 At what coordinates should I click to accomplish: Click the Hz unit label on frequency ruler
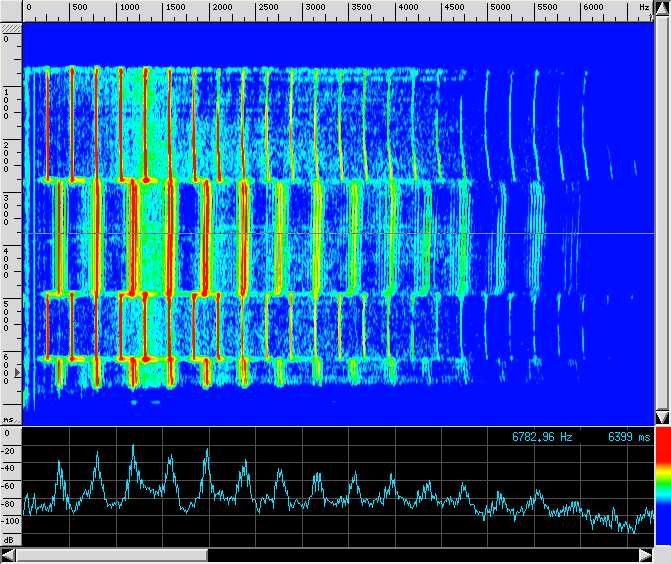click(644, 8)
